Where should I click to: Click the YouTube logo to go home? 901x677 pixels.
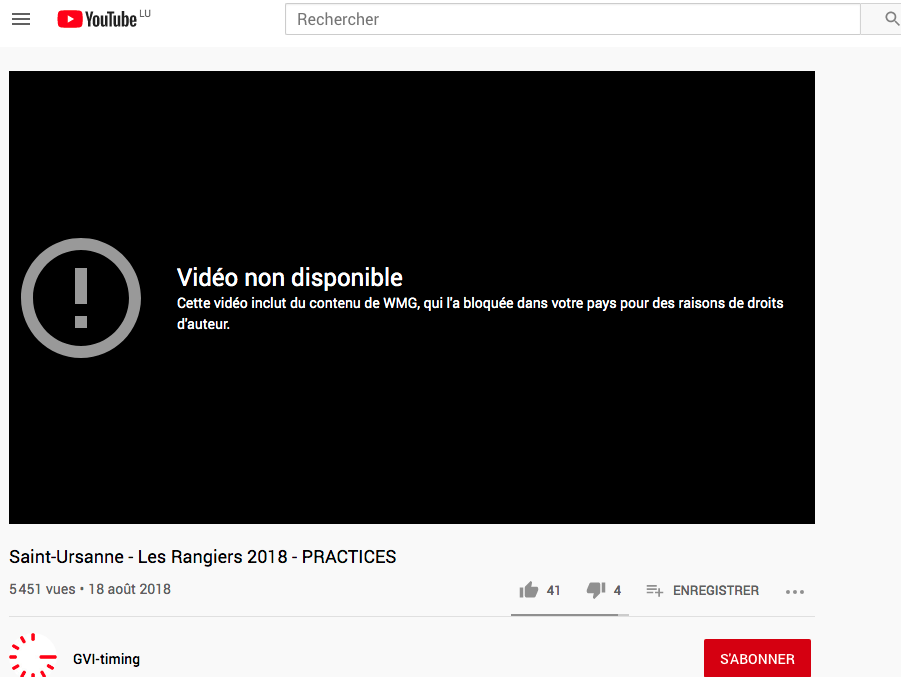pos(97,19)
